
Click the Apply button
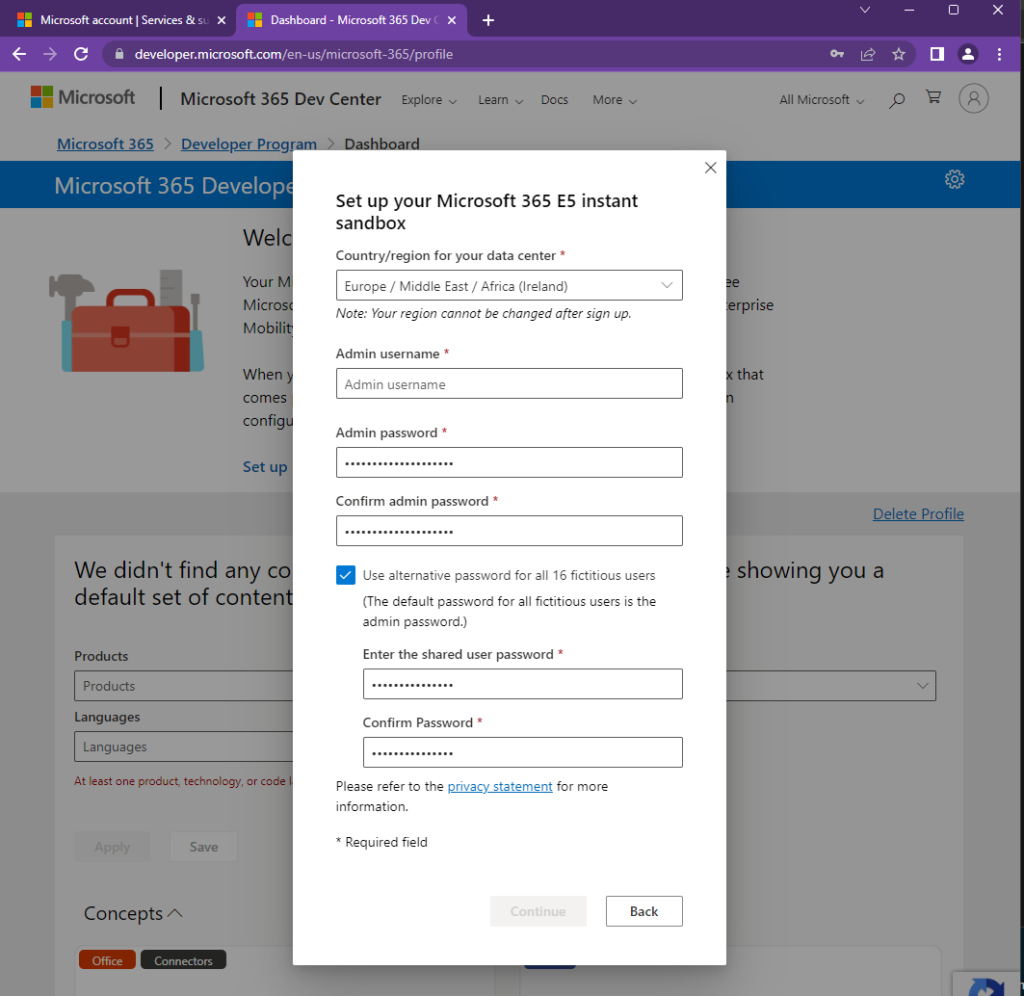pos(112,846)
